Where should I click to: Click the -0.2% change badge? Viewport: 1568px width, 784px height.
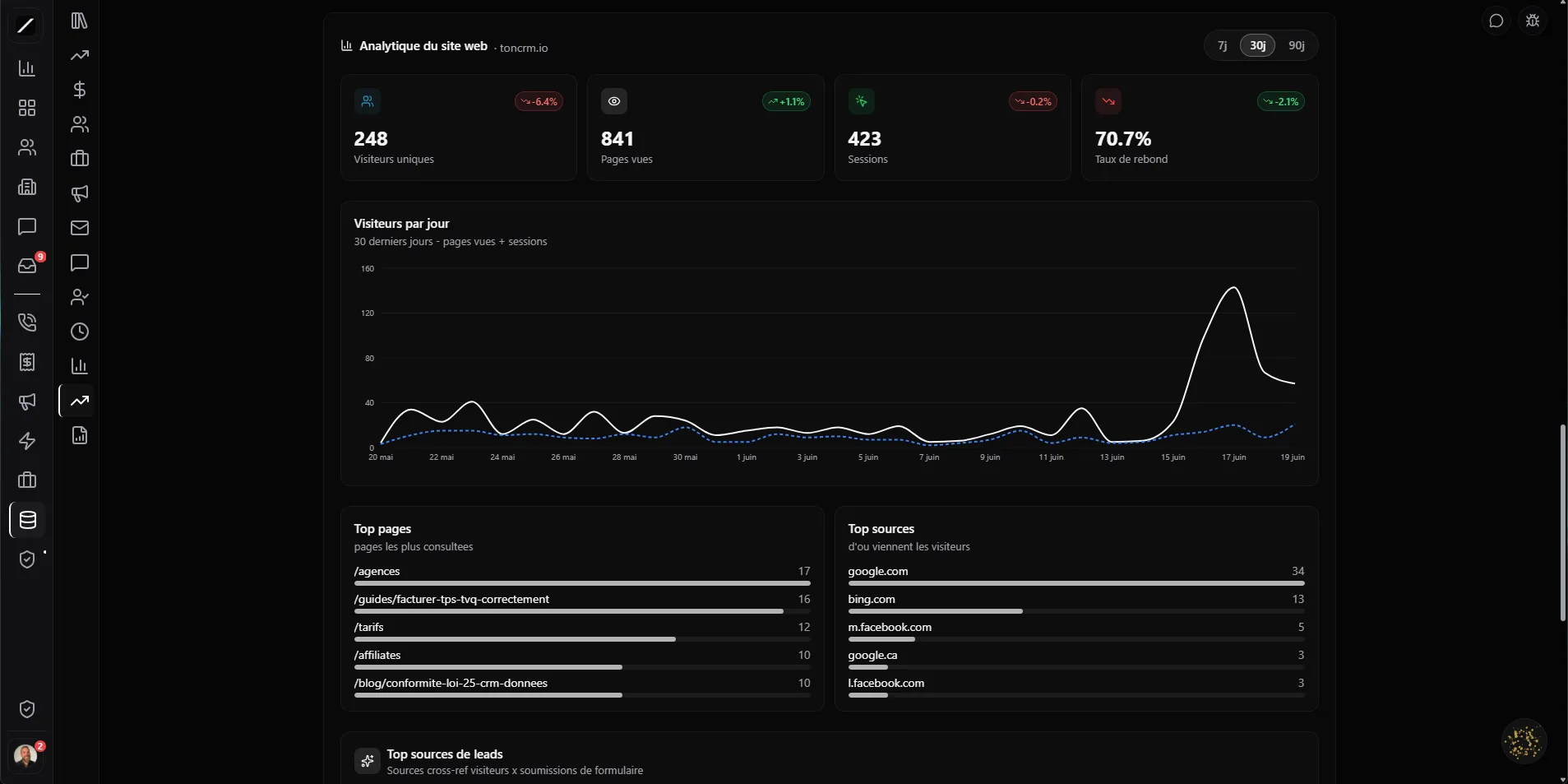click(x=1033, y=102)
